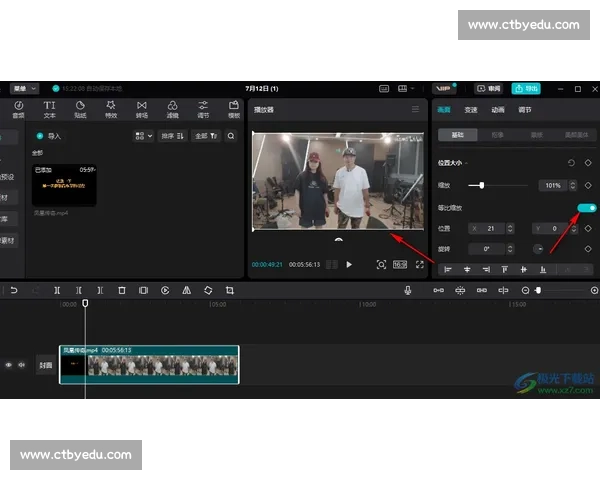This screenshot has height=480, width=600.
Task: Switch to the 变速 speed tab
Action: pos(471,110)
